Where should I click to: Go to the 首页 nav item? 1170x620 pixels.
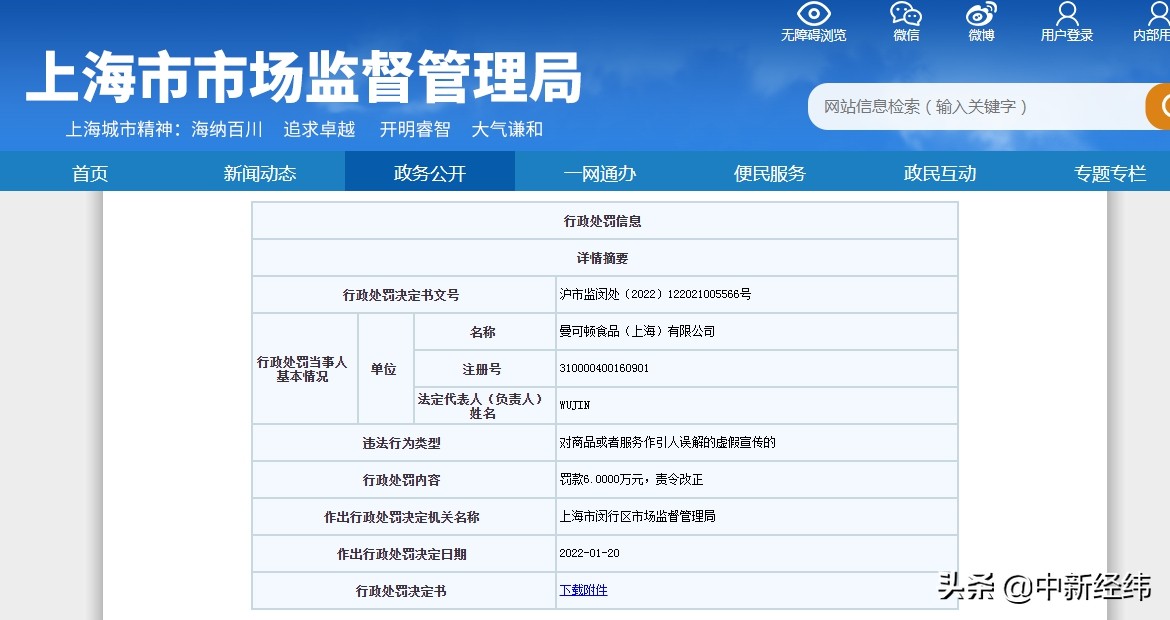point(90,173)
